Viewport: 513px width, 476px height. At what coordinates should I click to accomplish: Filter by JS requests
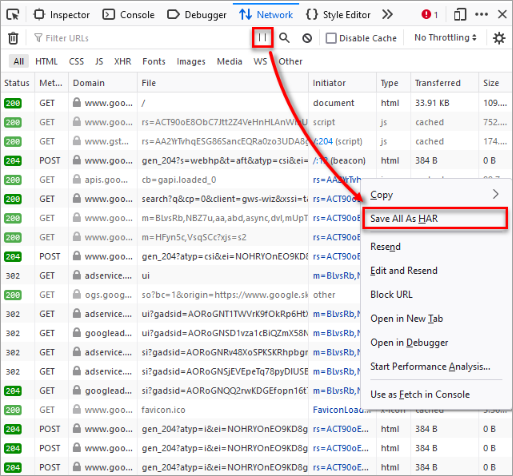(99, 61)
